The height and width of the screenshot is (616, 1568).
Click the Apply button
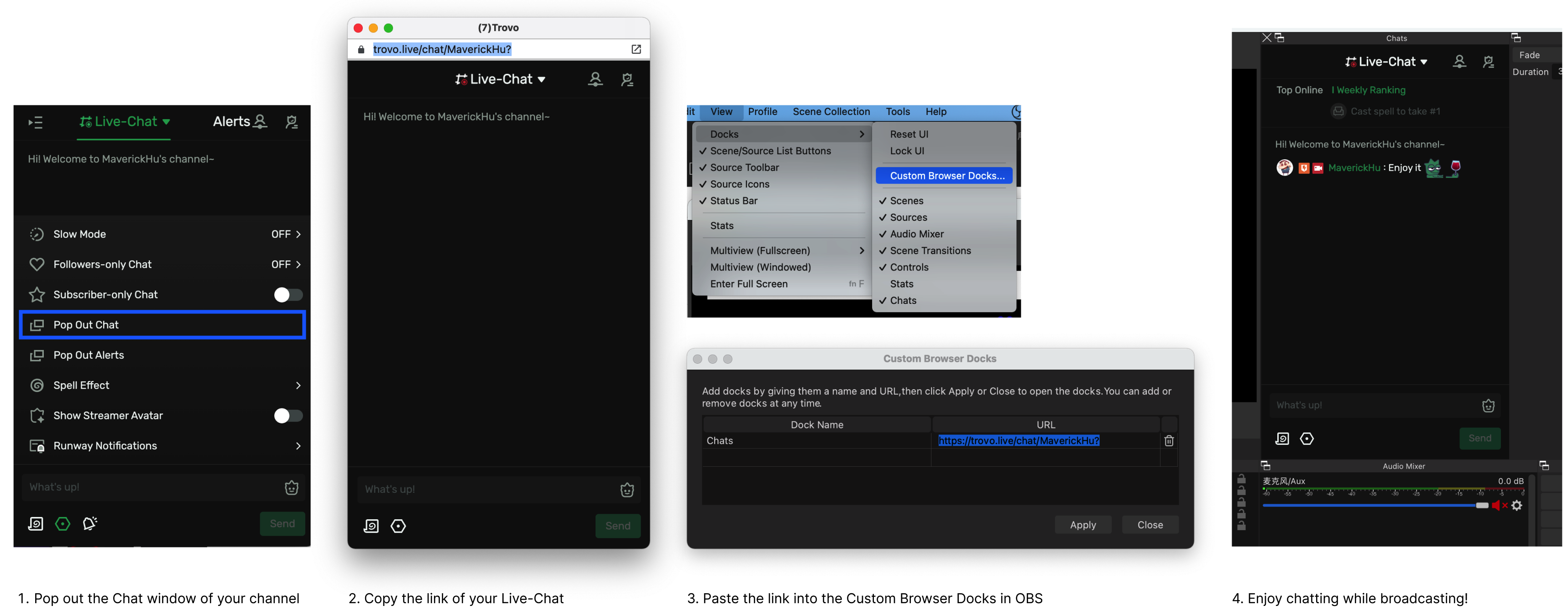pos(1082,525)
